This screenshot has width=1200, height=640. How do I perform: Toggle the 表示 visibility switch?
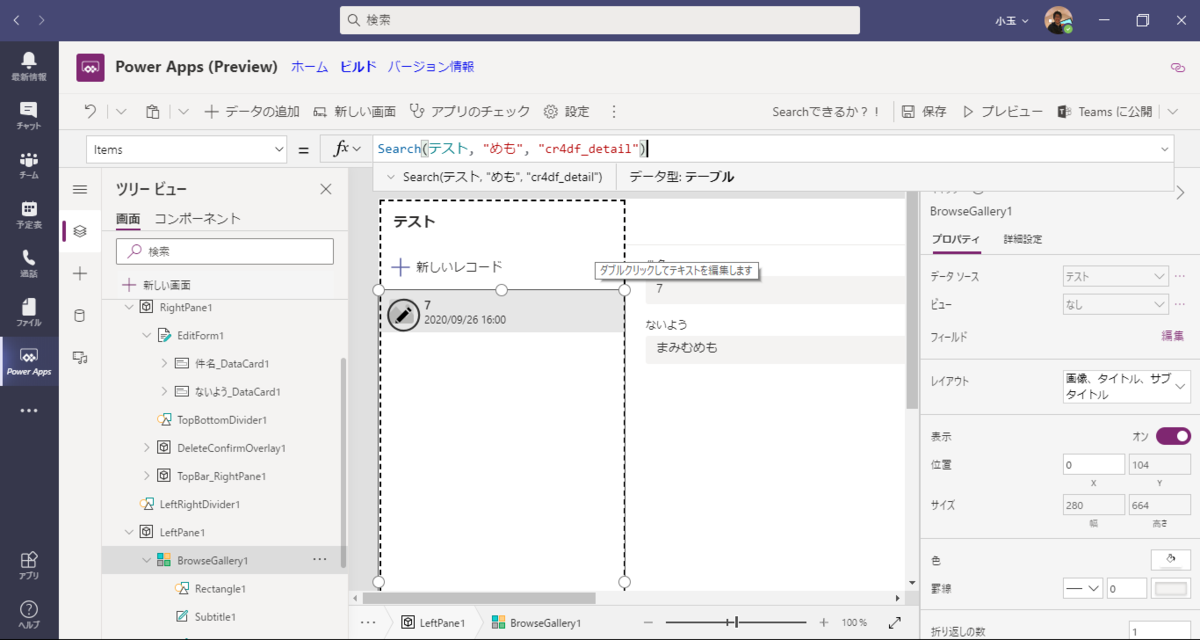point(1173,436)
